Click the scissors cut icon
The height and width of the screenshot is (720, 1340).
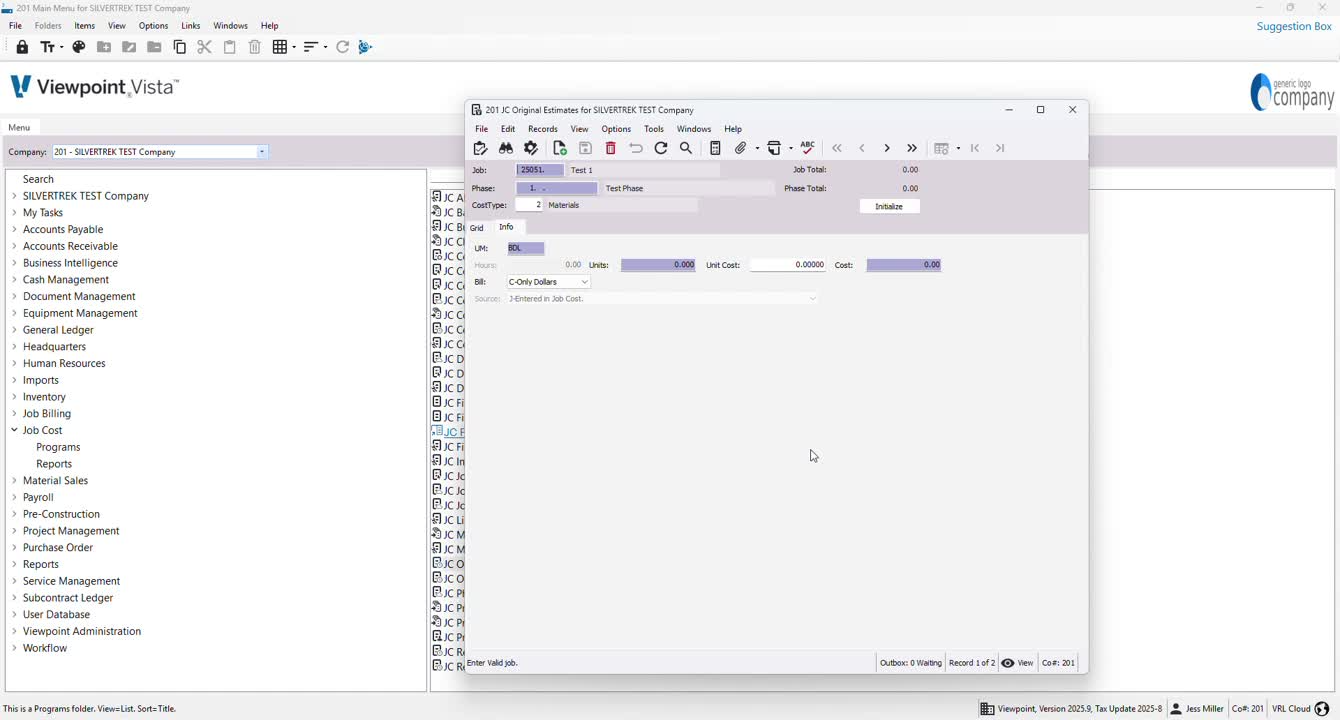coord(204,47)
